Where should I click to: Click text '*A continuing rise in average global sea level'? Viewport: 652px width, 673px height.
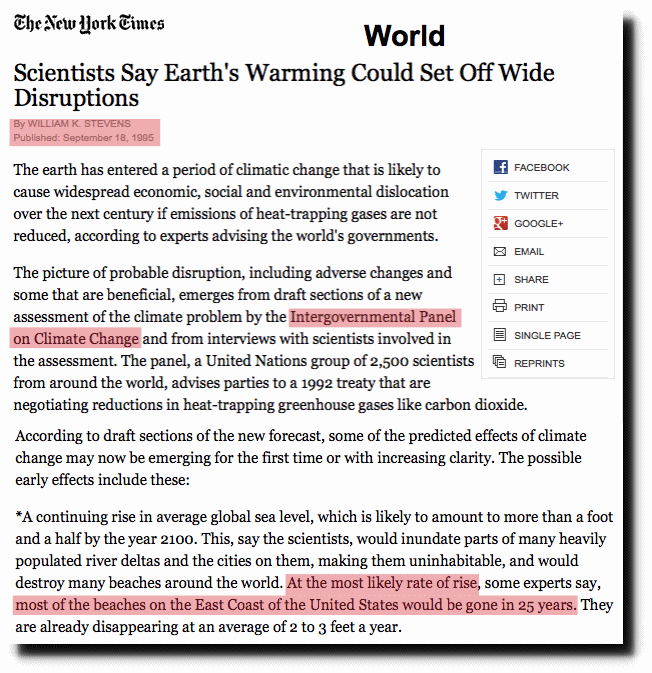tap(164, 517)
